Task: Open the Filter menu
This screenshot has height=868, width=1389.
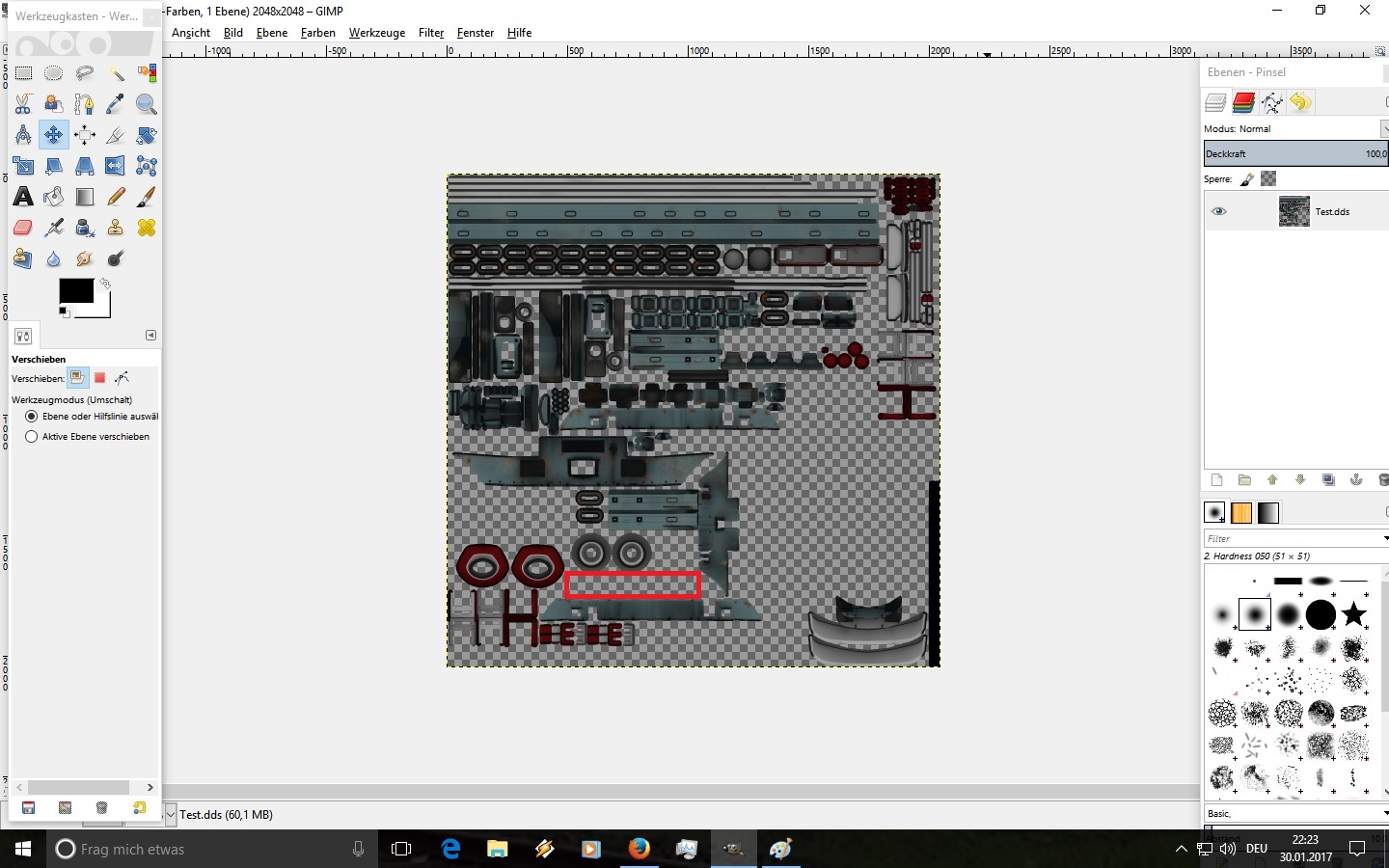Action: [x=430, y=33]
